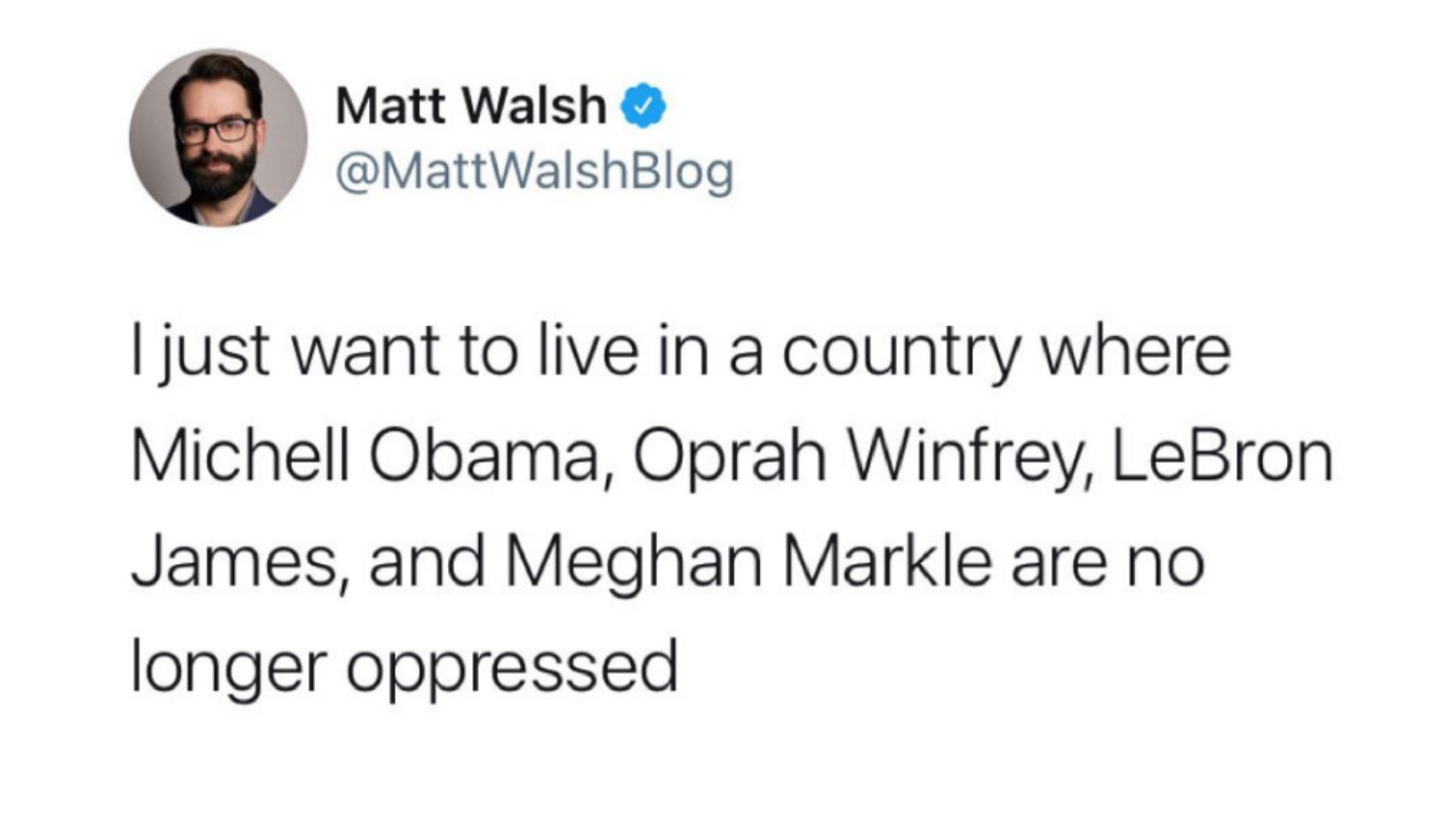Click the phrase I just want
The image size is (1456, 826).
click(x=285, y=354)
